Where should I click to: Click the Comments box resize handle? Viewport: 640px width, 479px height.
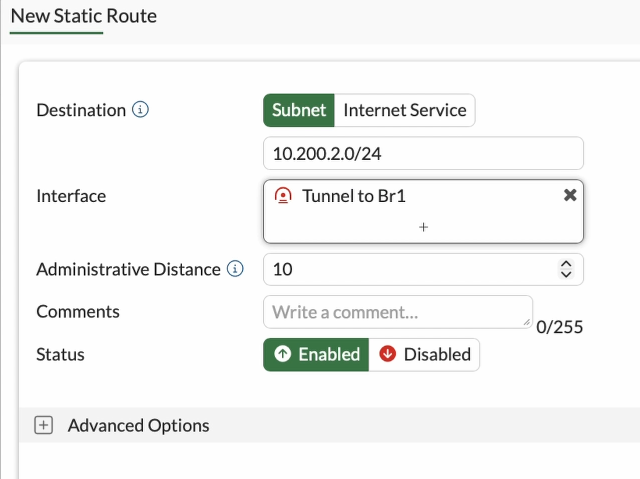527,322
